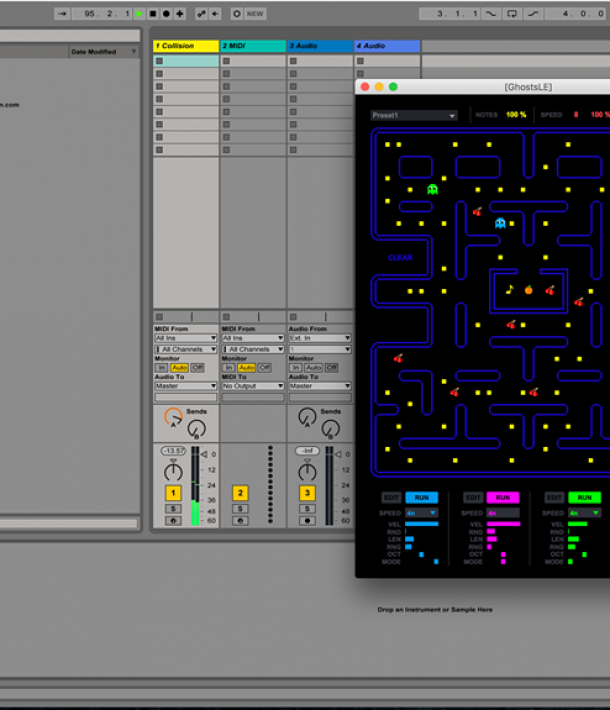Toggle the follow arrow button
Image resolution: width=610 pixels, height=710 pixels.
pos(62,14)
